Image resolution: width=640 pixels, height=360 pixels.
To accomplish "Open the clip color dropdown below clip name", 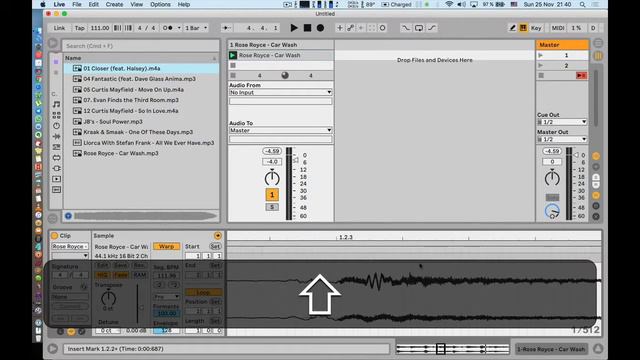I will coord(70,256).
